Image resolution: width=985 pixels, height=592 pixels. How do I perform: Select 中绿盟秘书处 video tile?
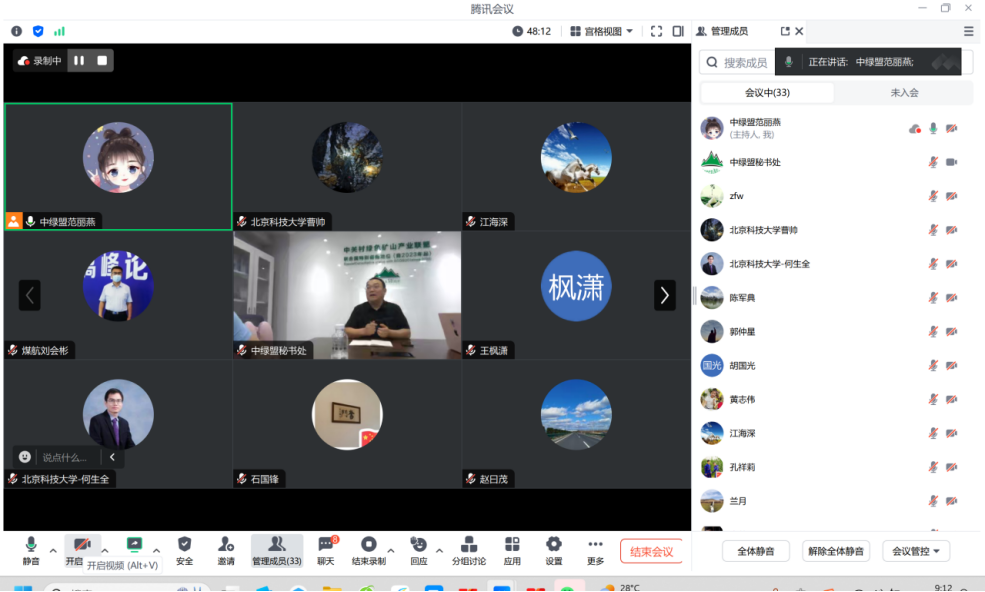pyautogui.click(x=347, y=295)
